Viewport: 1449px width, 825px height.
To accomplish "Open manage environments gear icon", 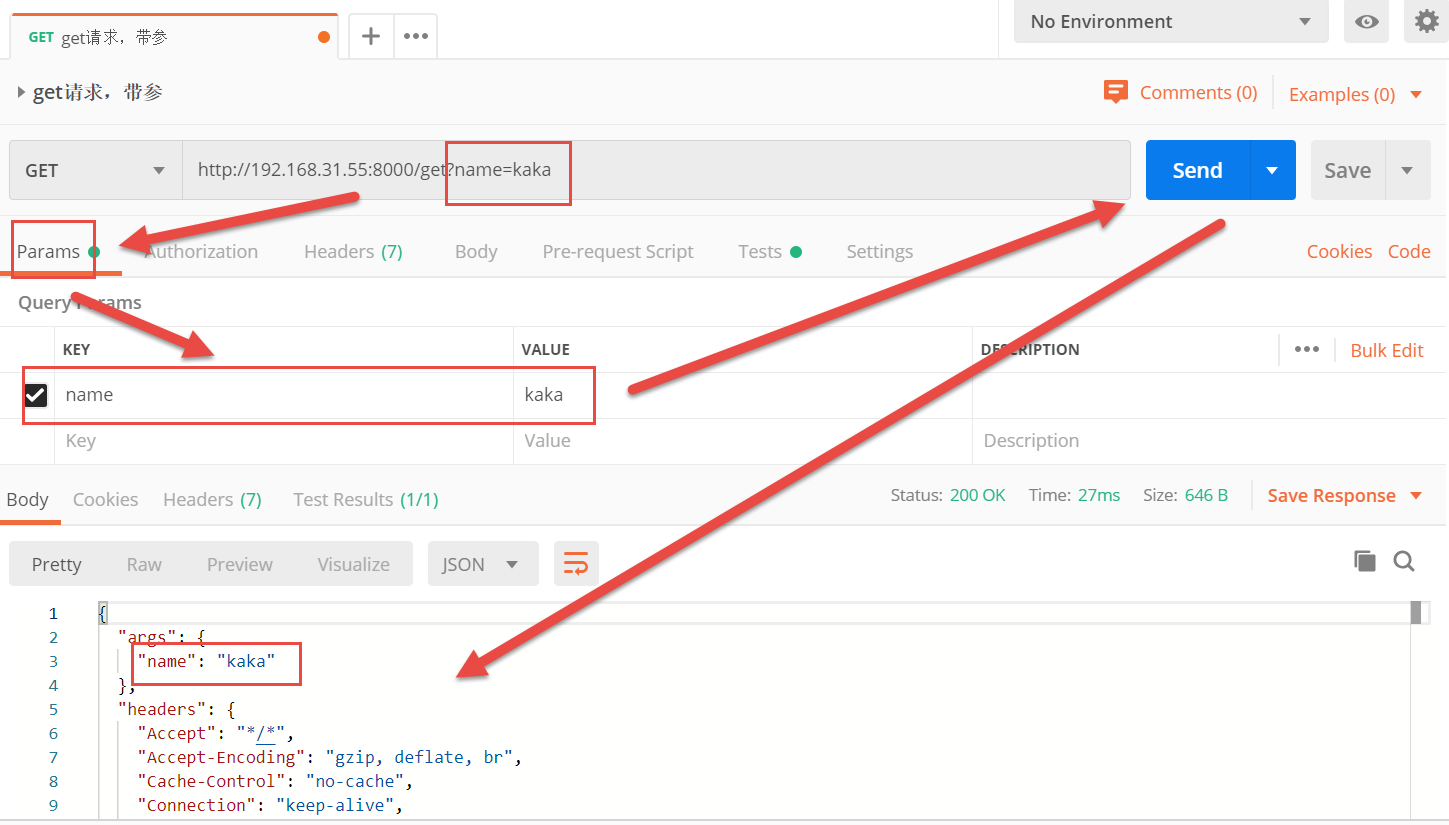I will (1426, 21).
